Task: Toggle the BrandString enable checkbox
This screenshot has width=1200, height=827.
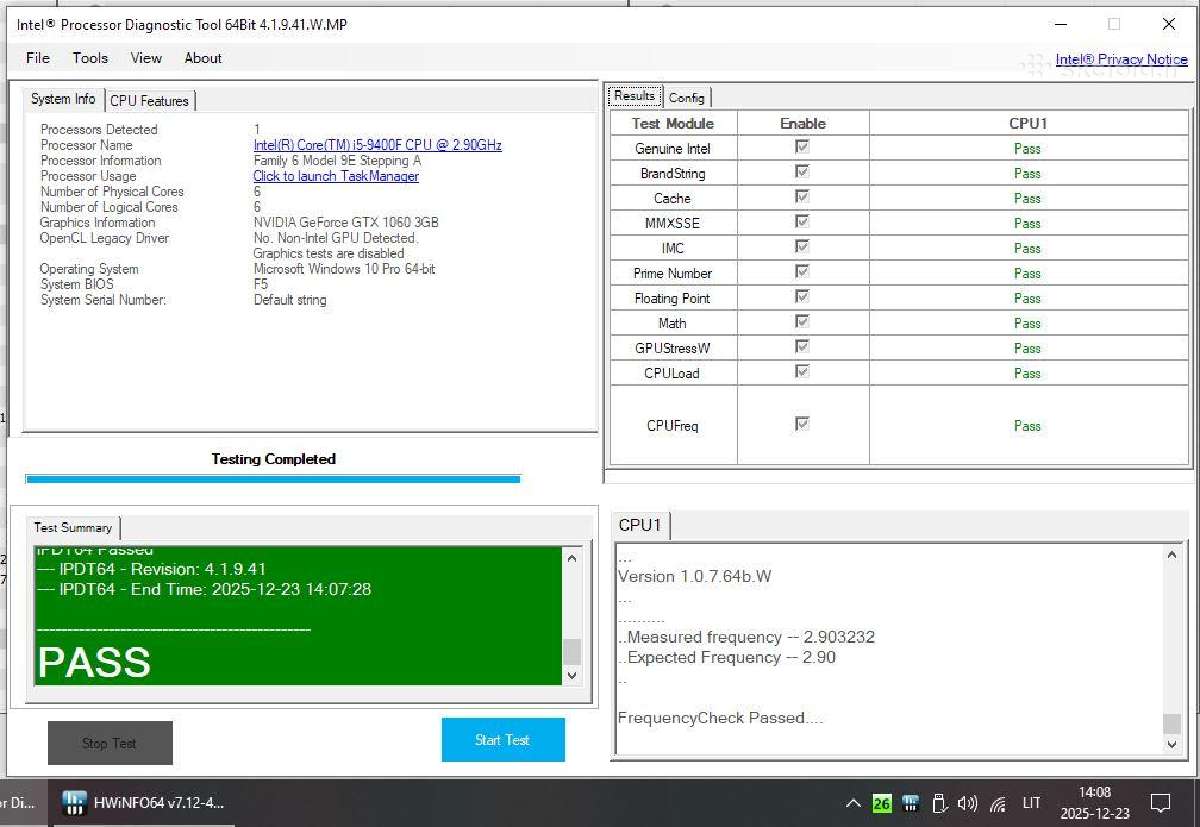Action: [802, 172]
